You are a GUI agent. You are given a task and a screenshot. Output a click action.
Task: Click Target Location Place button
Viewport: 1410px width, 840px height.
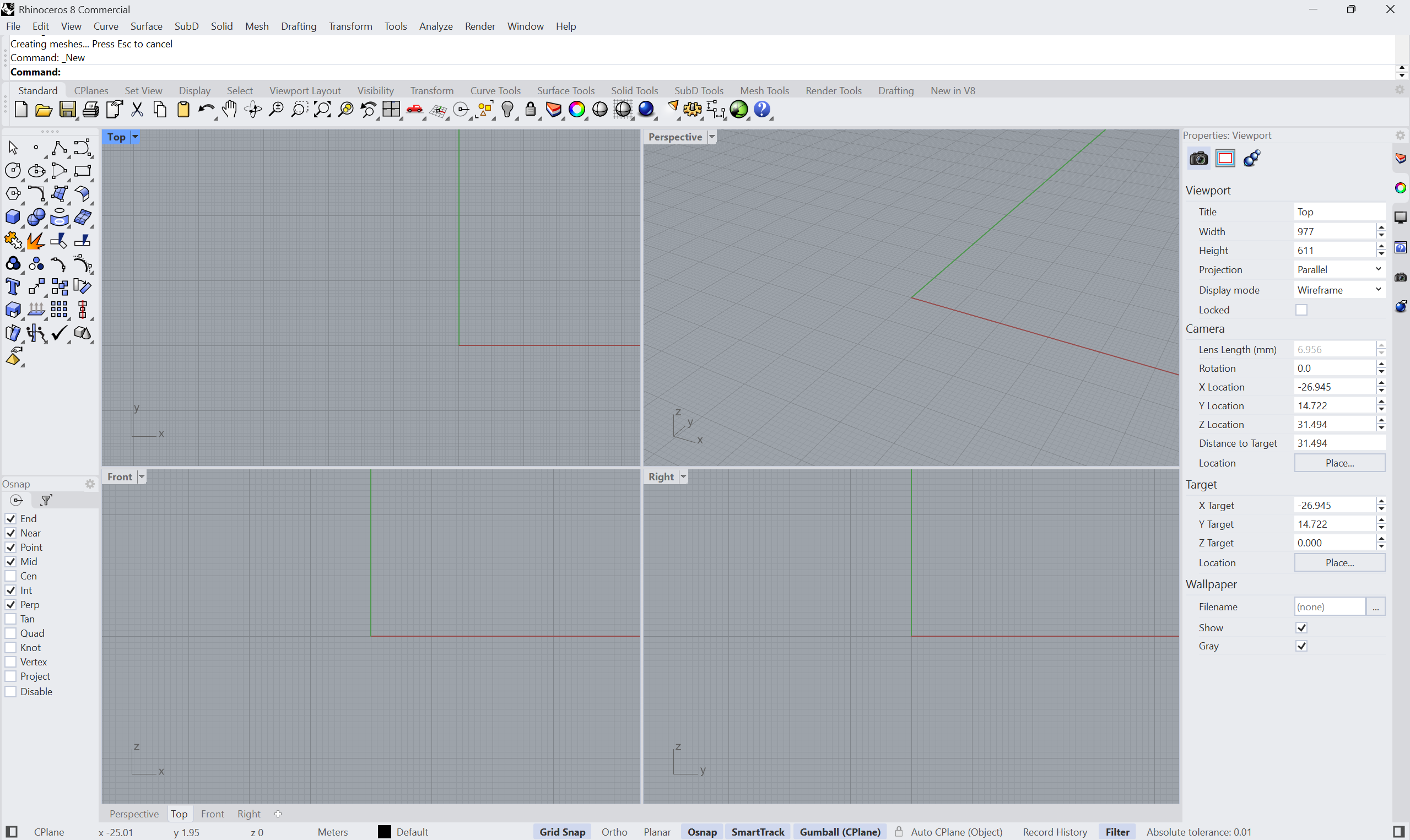pyautogui.click(x=1339, y=562)
